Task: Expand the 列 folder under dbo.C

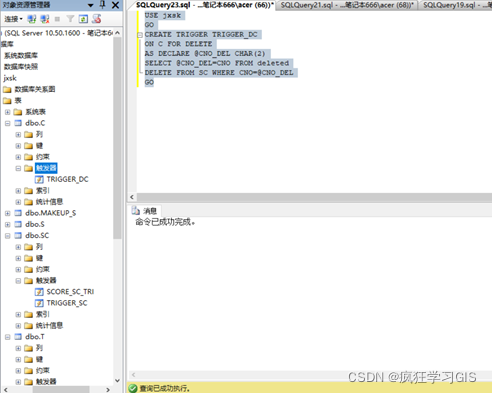Action: (18, 135)
